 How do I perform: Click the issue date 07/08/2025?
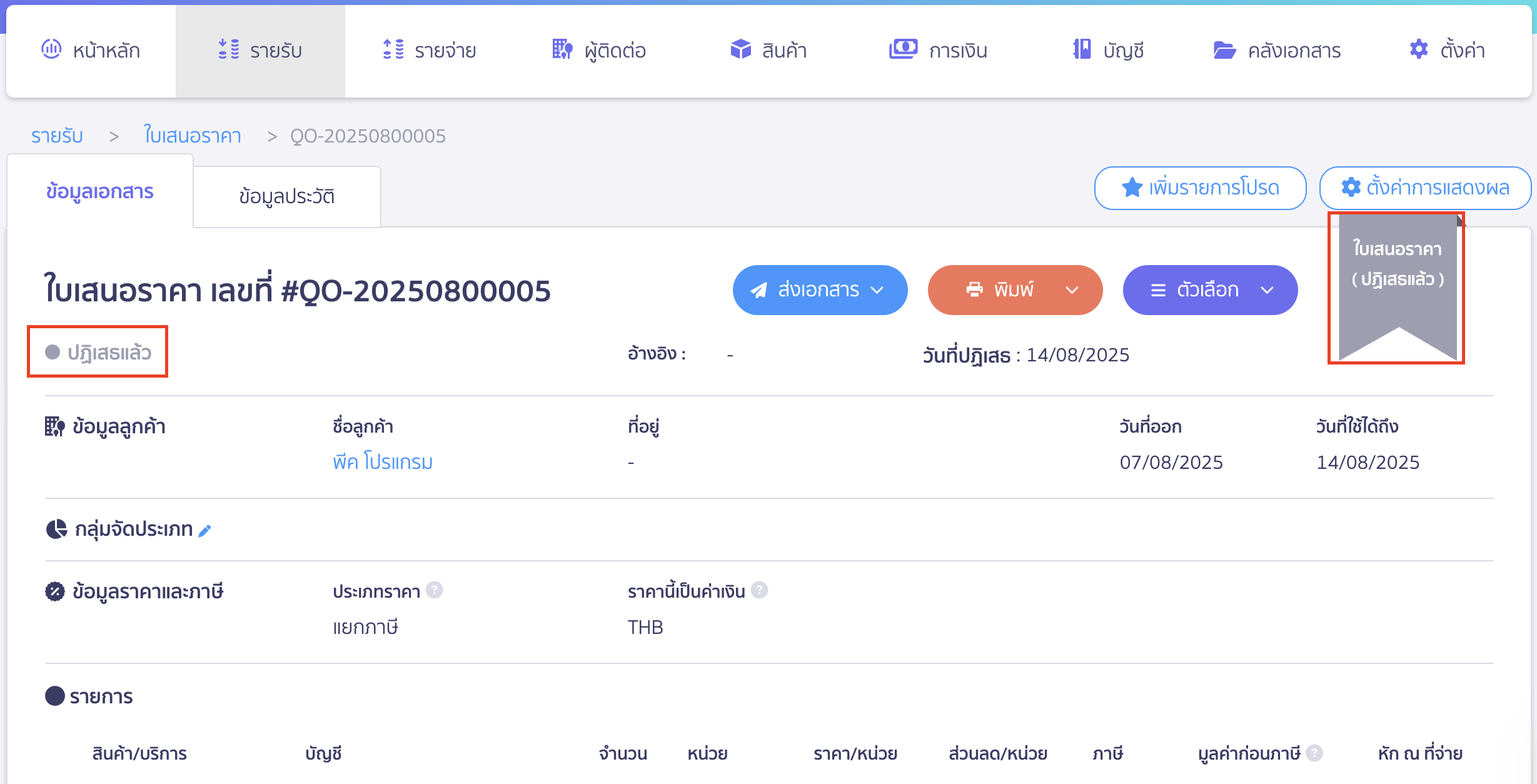[1171, 463]
